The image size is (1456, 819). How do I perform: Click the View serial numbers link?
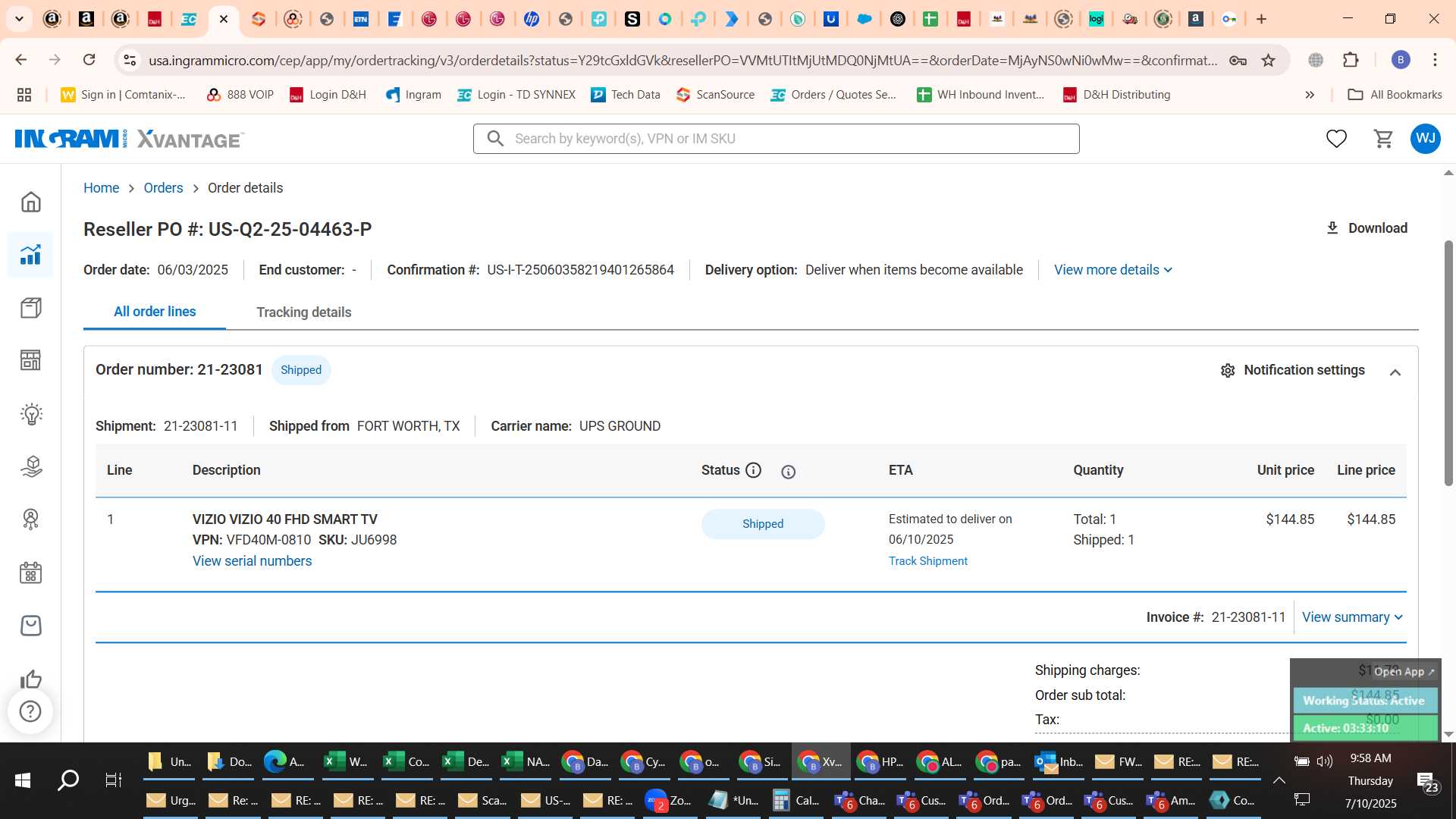click(x=252, y=561)
